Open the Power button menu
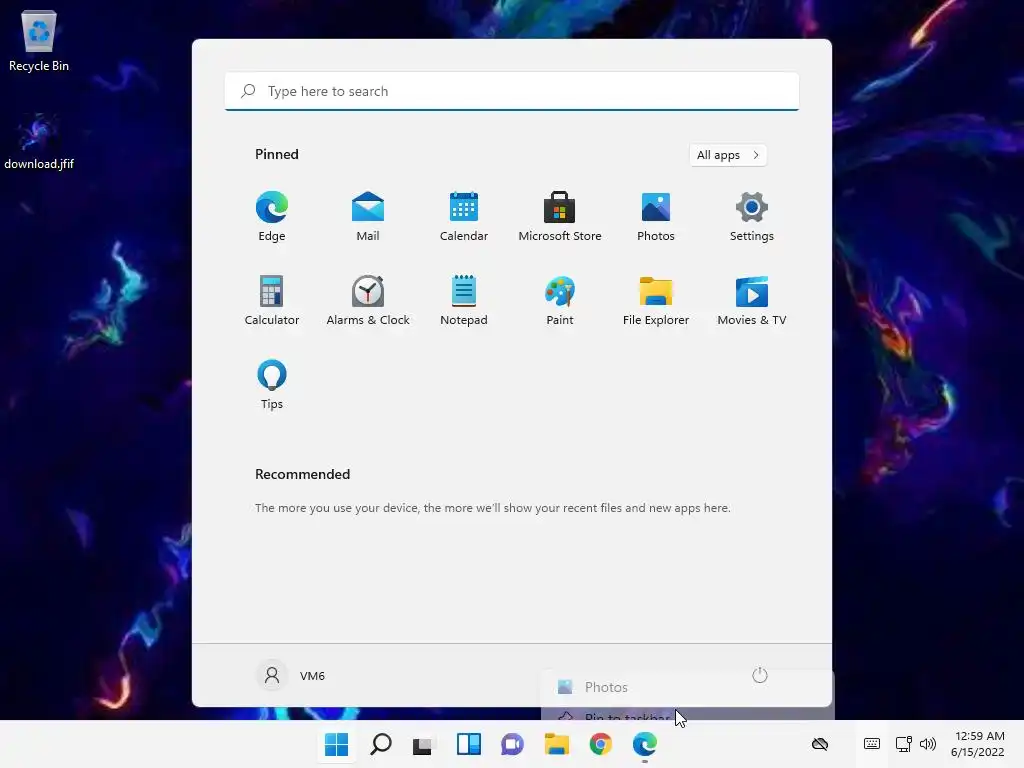This screenshot has height=768, width=1024. click(x=760, y=675)
